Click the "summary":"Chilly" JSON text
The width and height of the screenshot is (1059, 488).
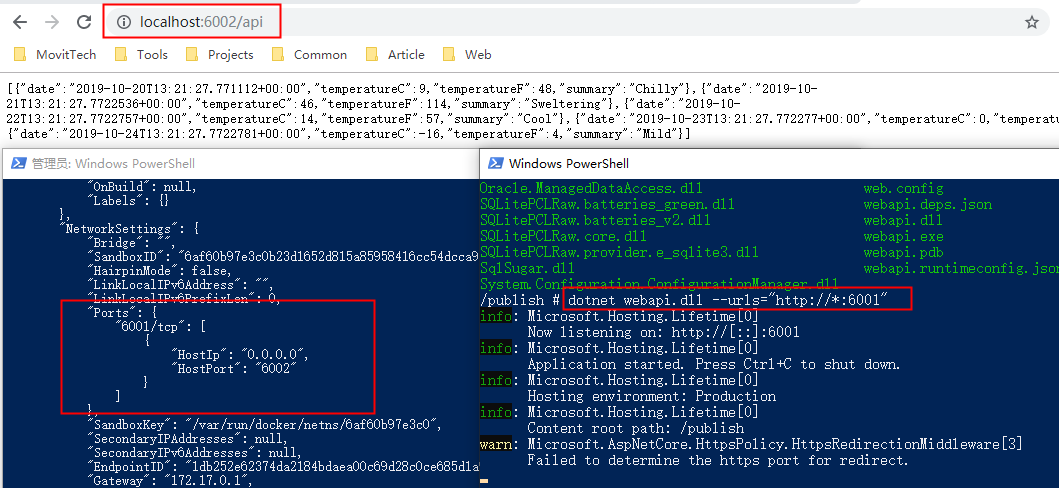(x=625, y=89)
